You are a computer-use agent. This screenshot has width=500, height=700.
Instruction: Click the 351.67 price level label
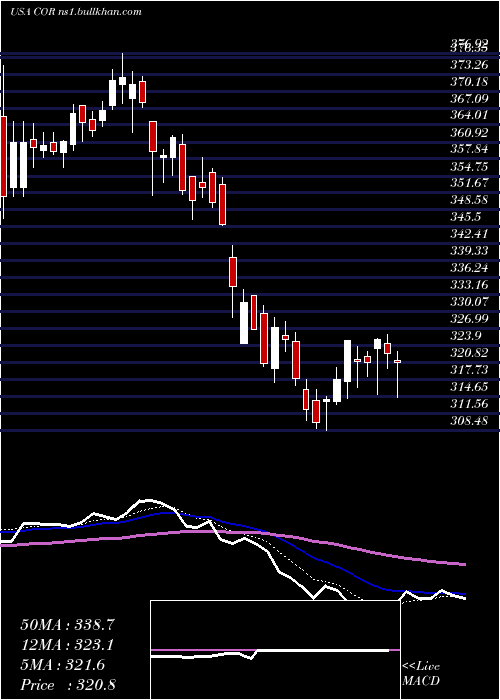(x=469, y=182)
